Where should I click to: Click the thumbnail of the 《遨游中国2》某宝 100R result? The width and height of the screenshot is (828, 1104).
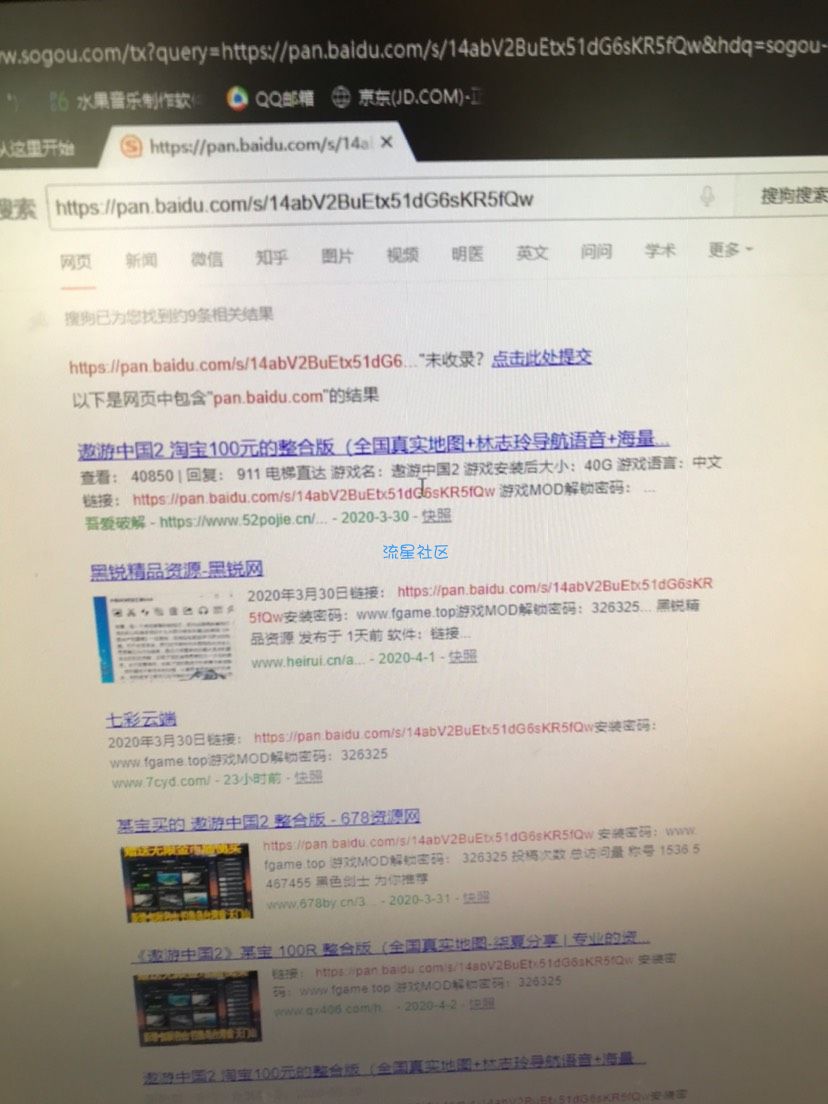pyautogui.click(x=199, y=1008)
